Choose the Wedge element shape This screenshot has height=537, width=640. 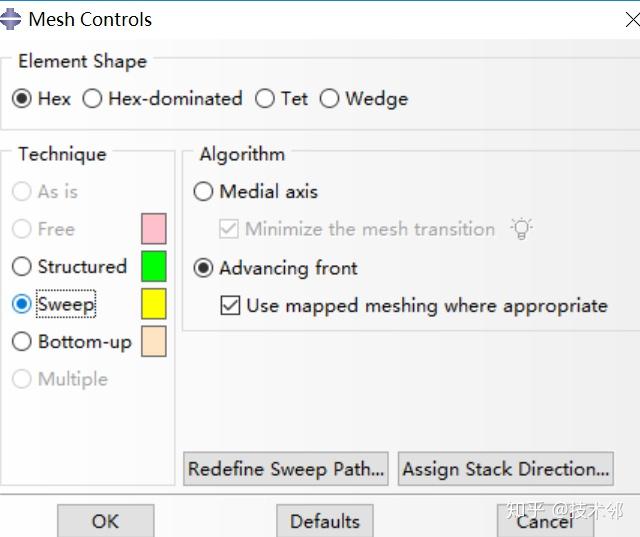tap(330, 99)
